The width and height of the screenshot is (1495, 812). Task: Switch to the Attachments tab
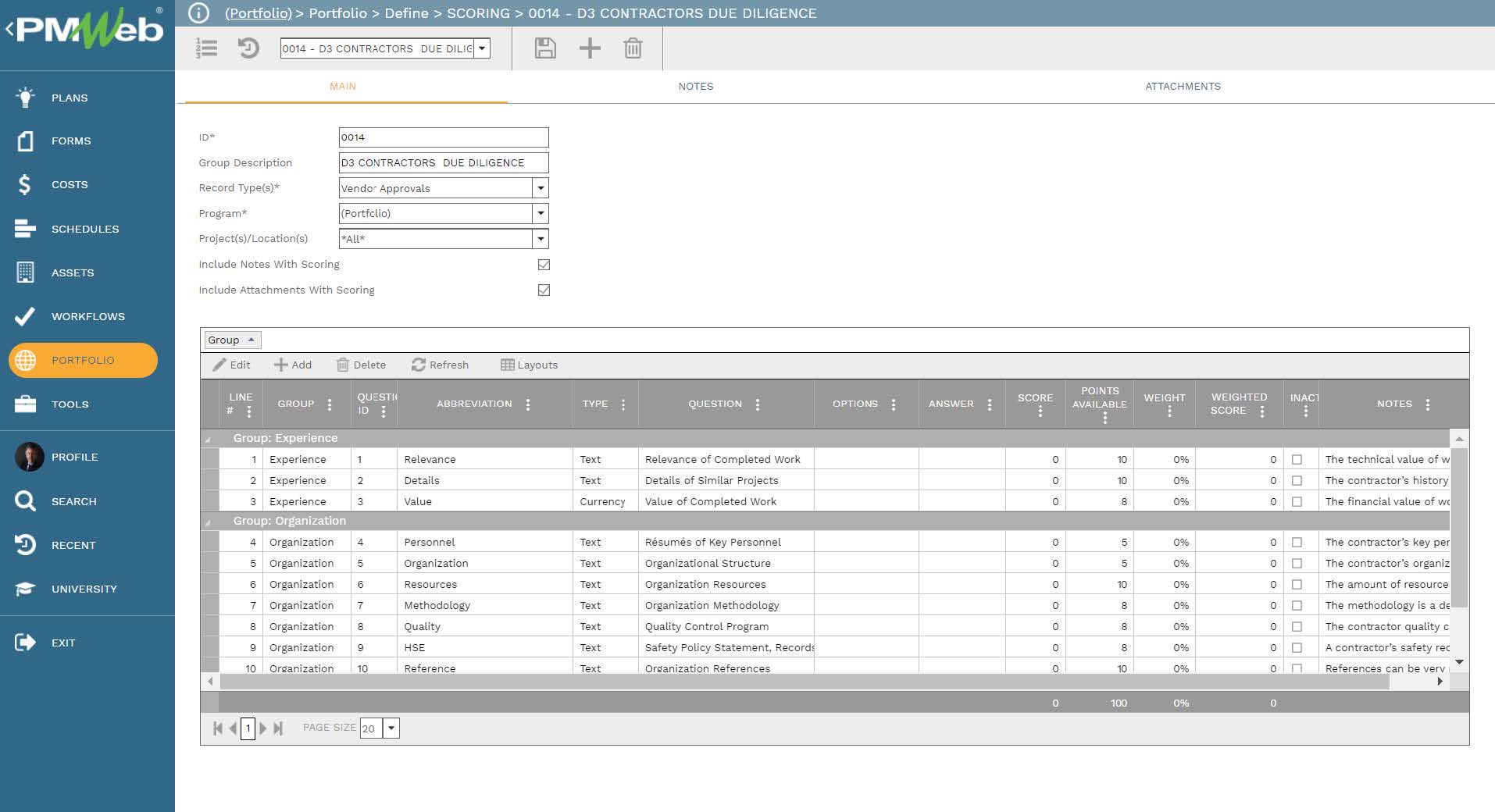click(1183, 87)
